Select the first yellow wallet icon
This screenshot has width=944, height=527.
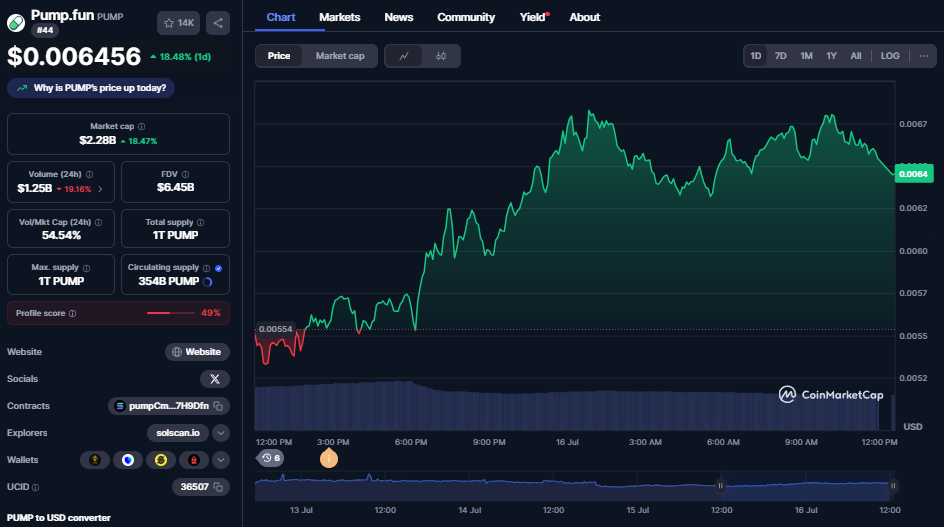click(x=95, y=460)
